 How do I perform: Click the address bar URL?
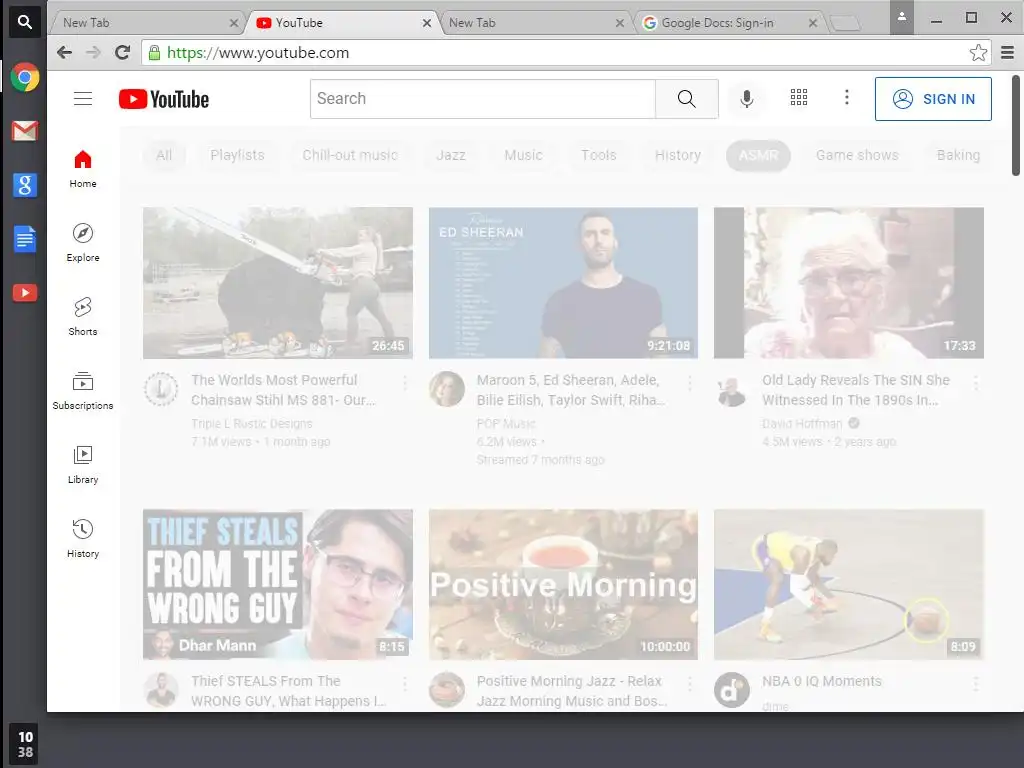coord(258,53)
